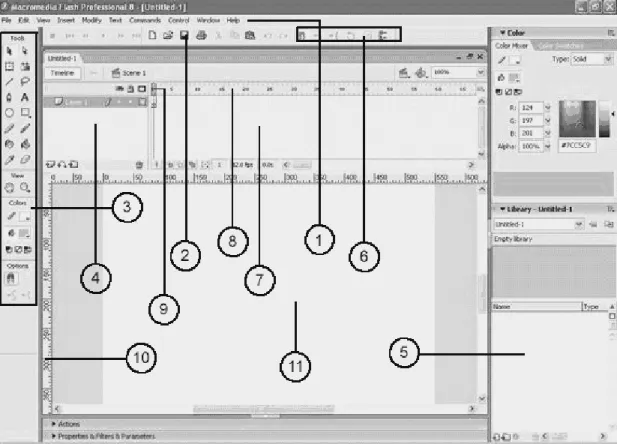
Task: Select the Paint Bucket tool
Action: [x=25, y=144]
